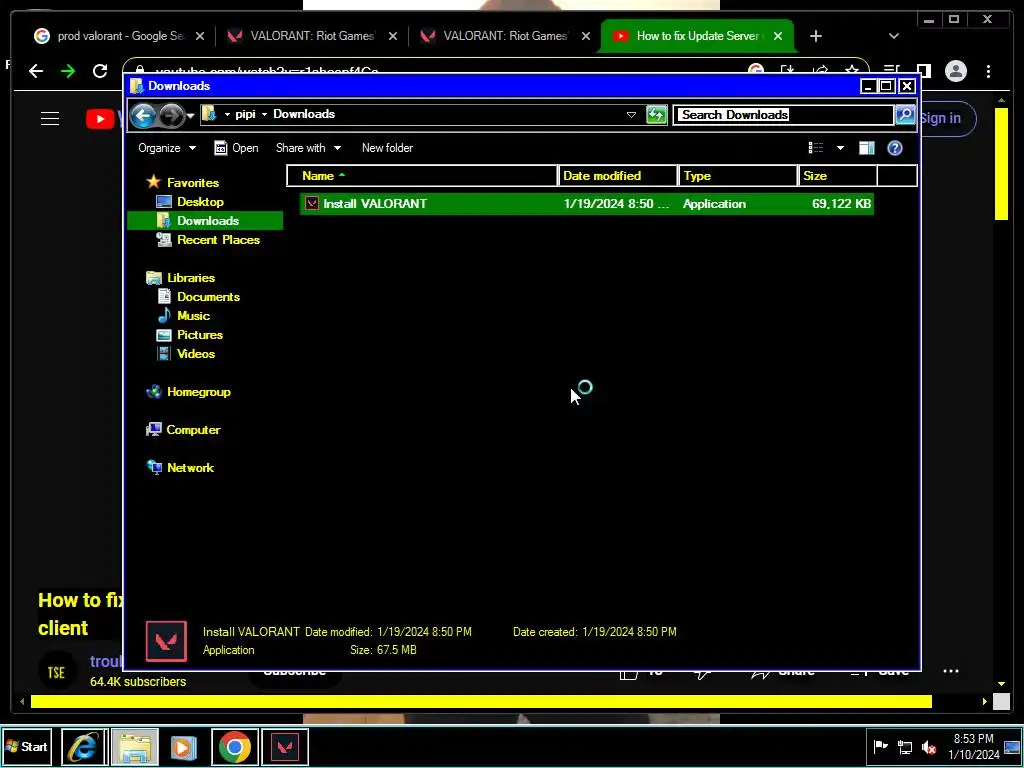Open Chrome three-dot menu
This screenshot has width=1024, height=768.
pos(988,71)
